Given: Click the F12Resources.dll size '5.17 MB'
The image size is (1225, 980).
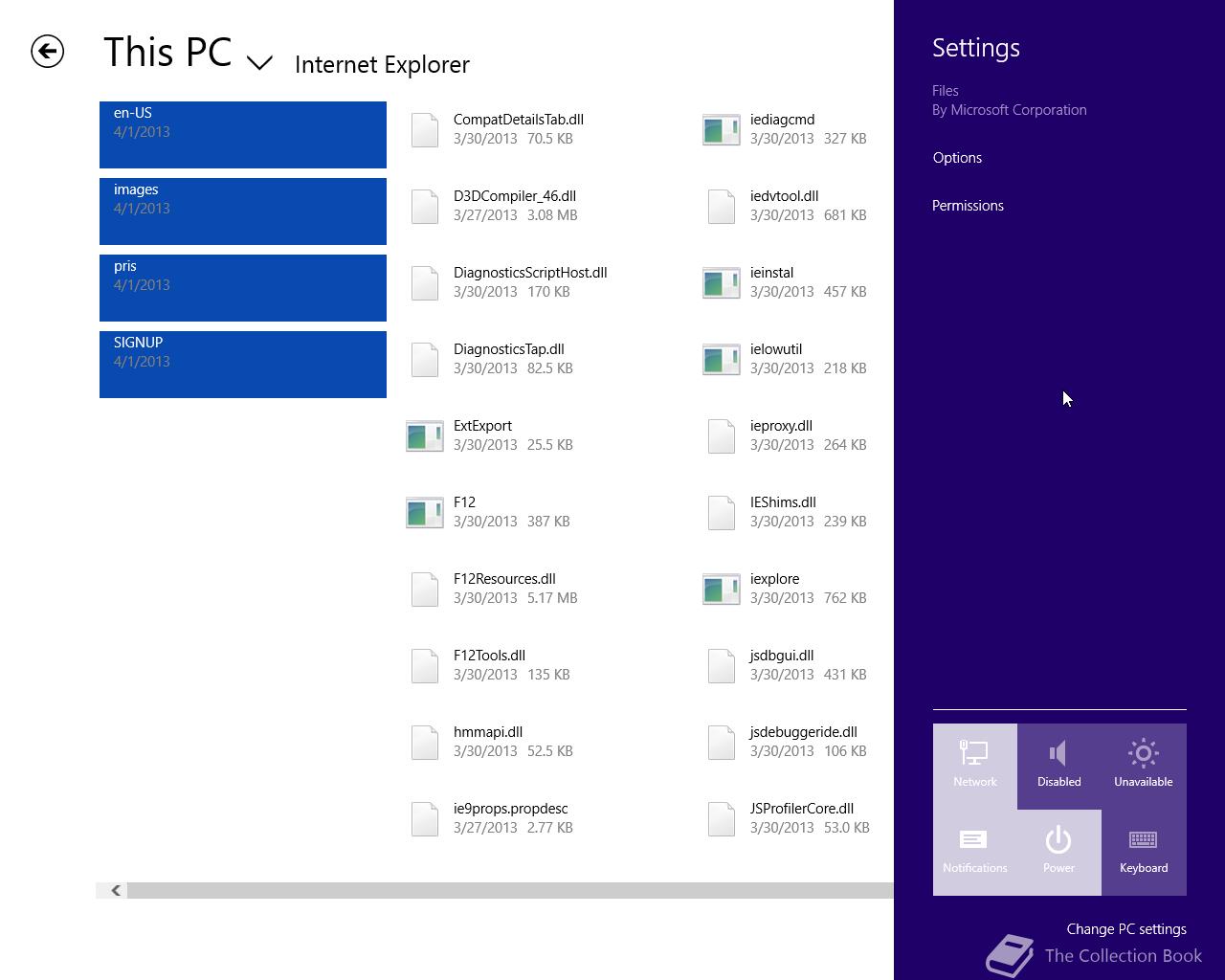Looking at the screenshot, I should [552, 598].
